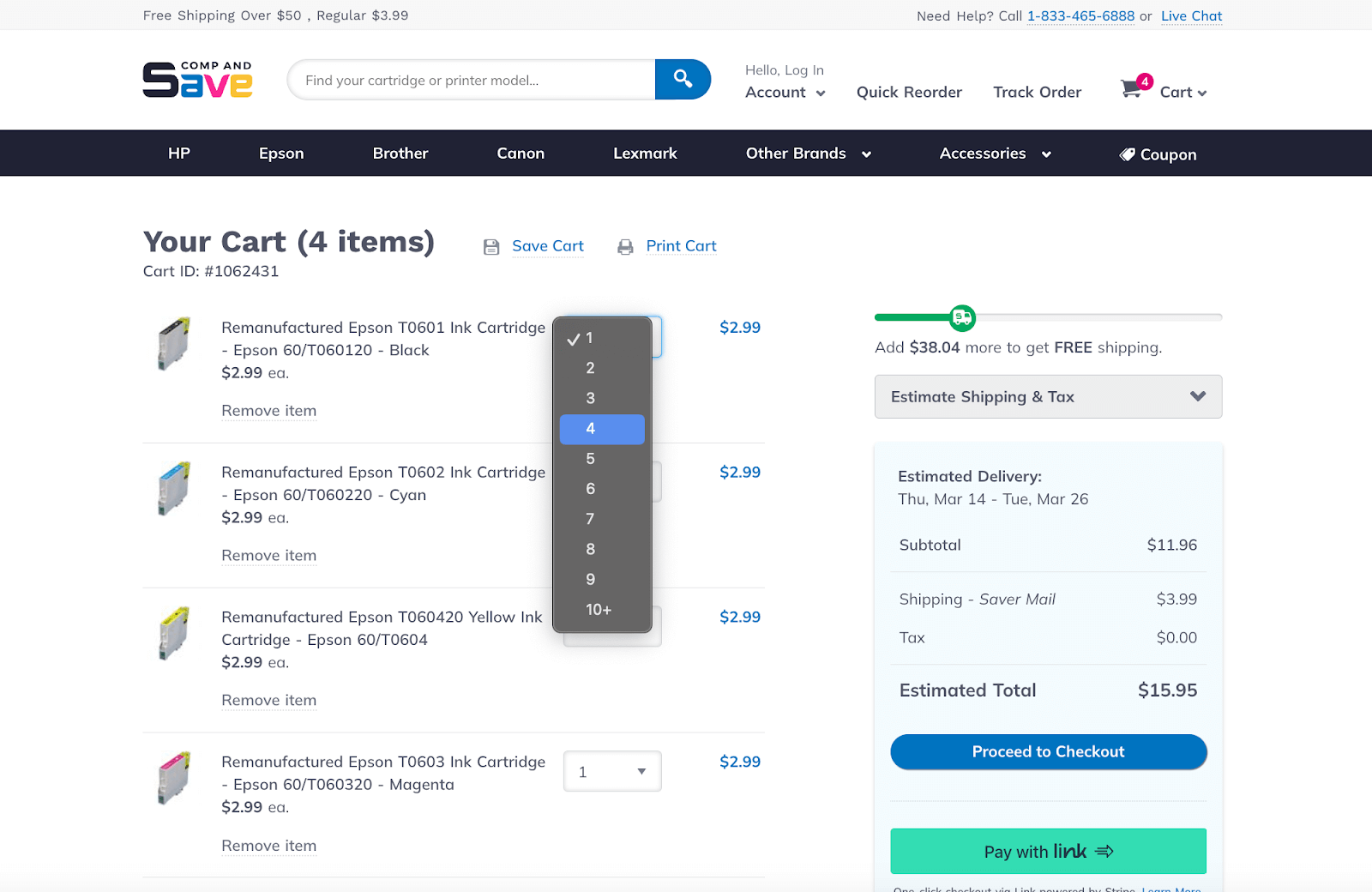Viewport: 1372px width, 892px height.
Task: Open the shopping cart icon
Action: (1132, 89)
